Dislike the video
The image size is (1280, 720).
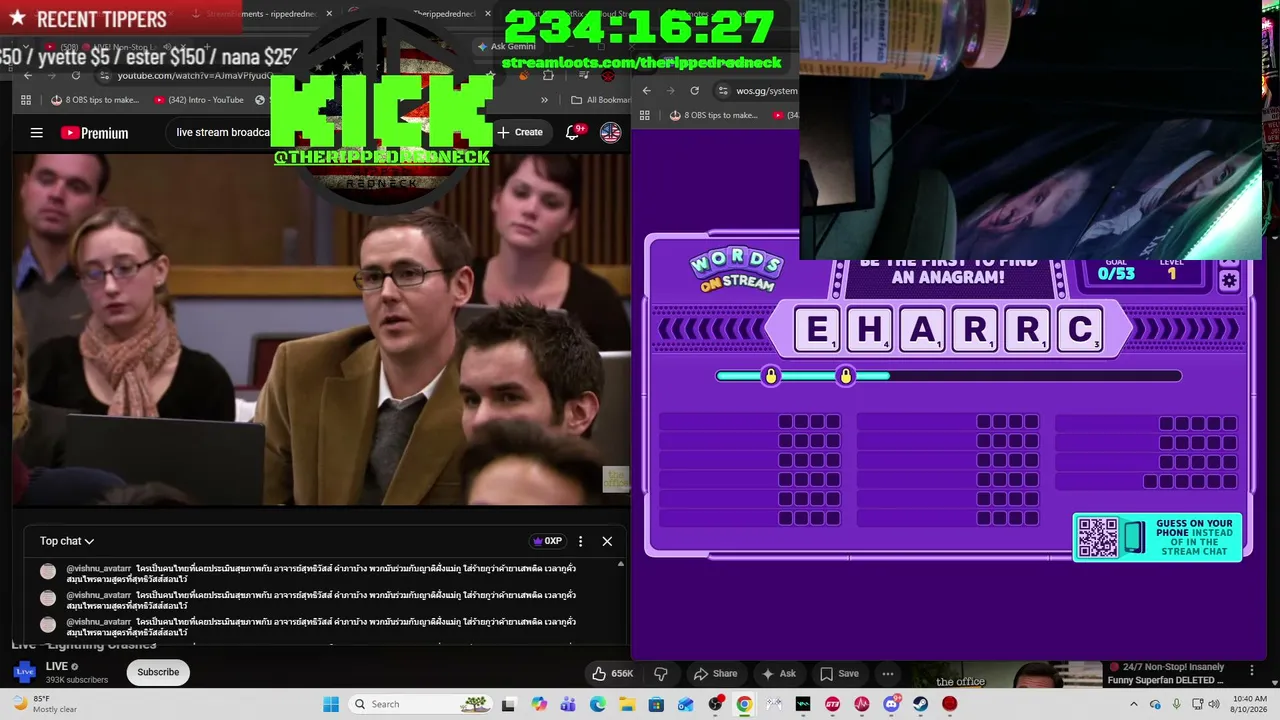[660, 673]
